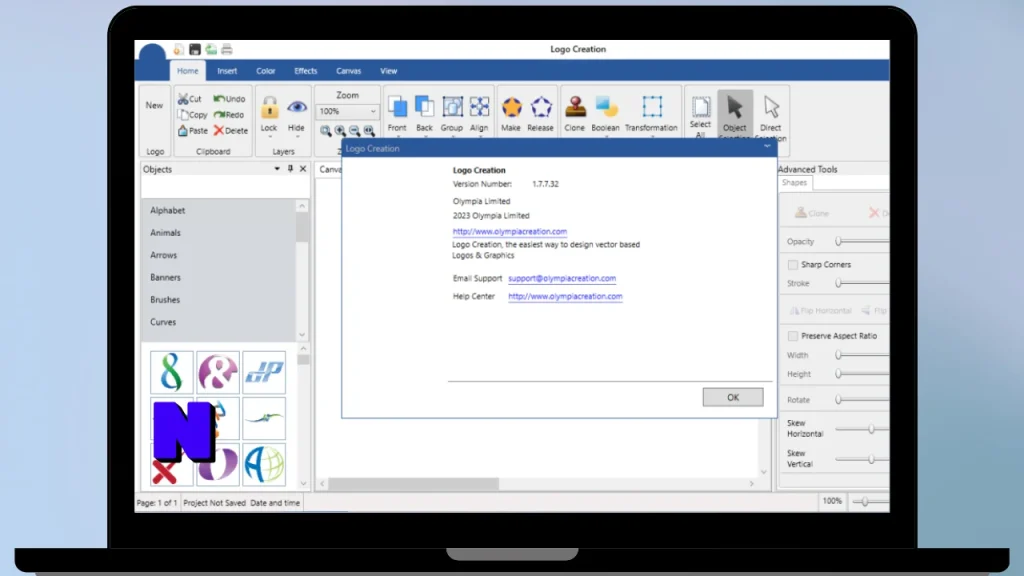Click Select All in the ribbon

[x=700, y=116]
